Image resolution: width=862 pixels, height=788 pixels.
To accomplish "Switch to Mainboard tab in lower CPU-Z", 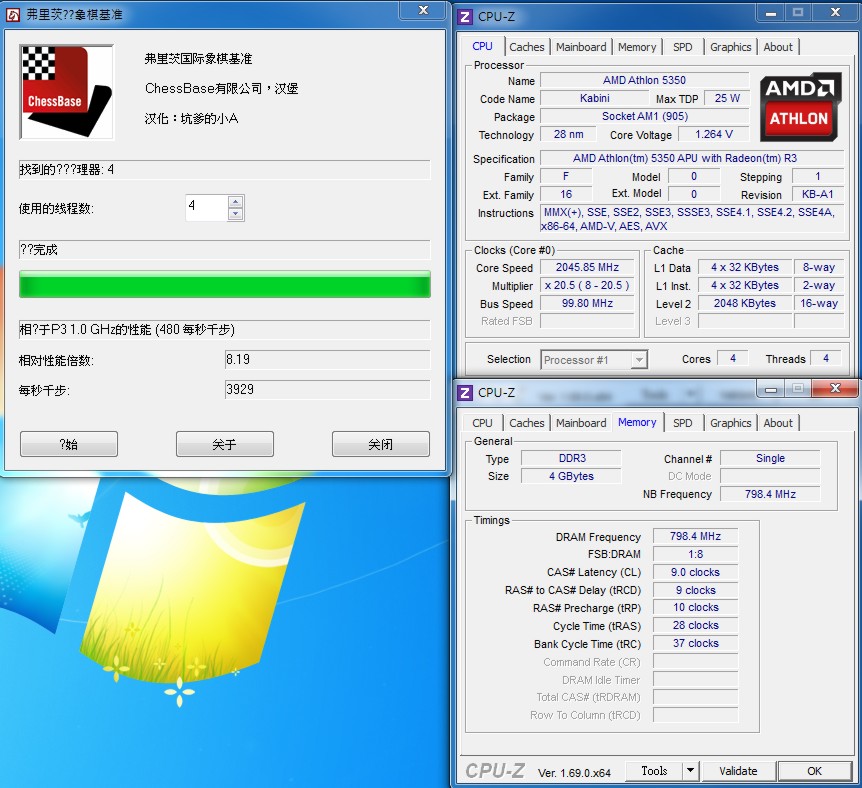I will click(x=581, y=423).
